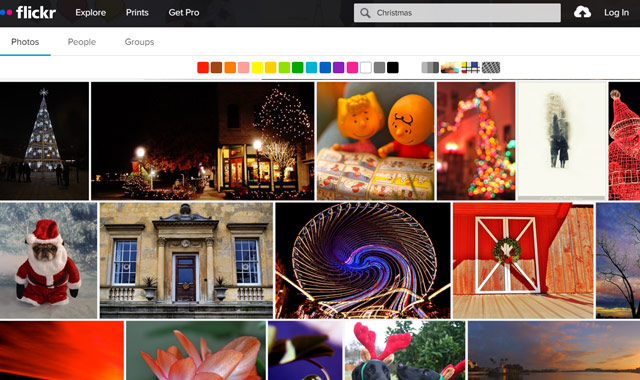Select the pattern style filter
Image resolution: width=640 pixels, height=380 pixels.
point(491,67)
